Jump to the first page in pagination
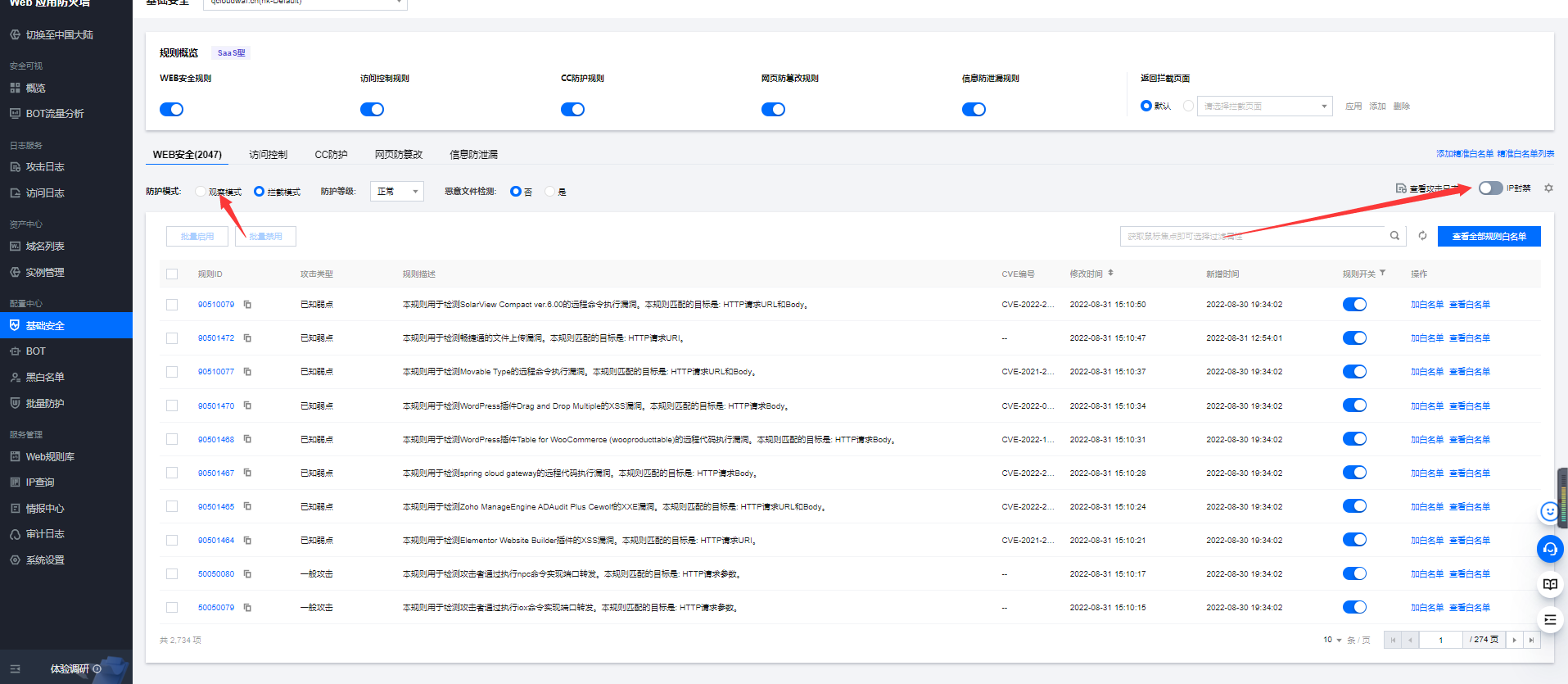This screenshot has height=684, width=1568. (x=1393, y=641)
